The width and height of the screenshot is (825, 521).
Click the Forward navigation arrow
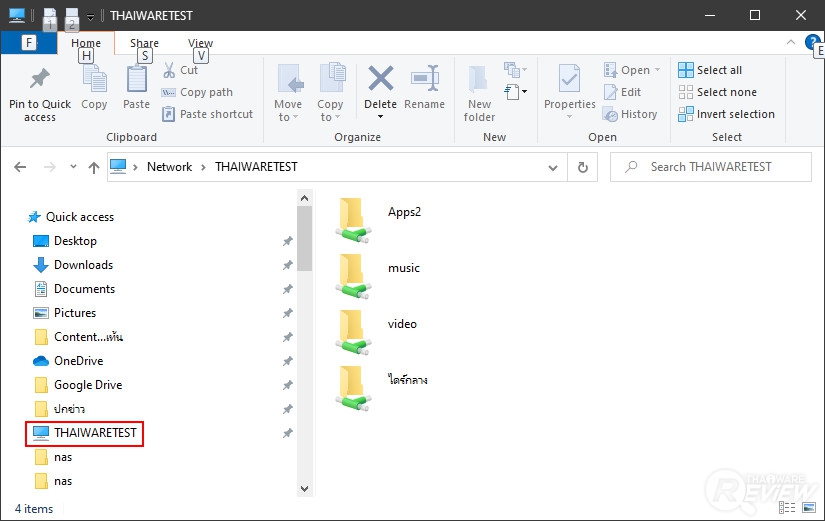(x=49, y=167)
